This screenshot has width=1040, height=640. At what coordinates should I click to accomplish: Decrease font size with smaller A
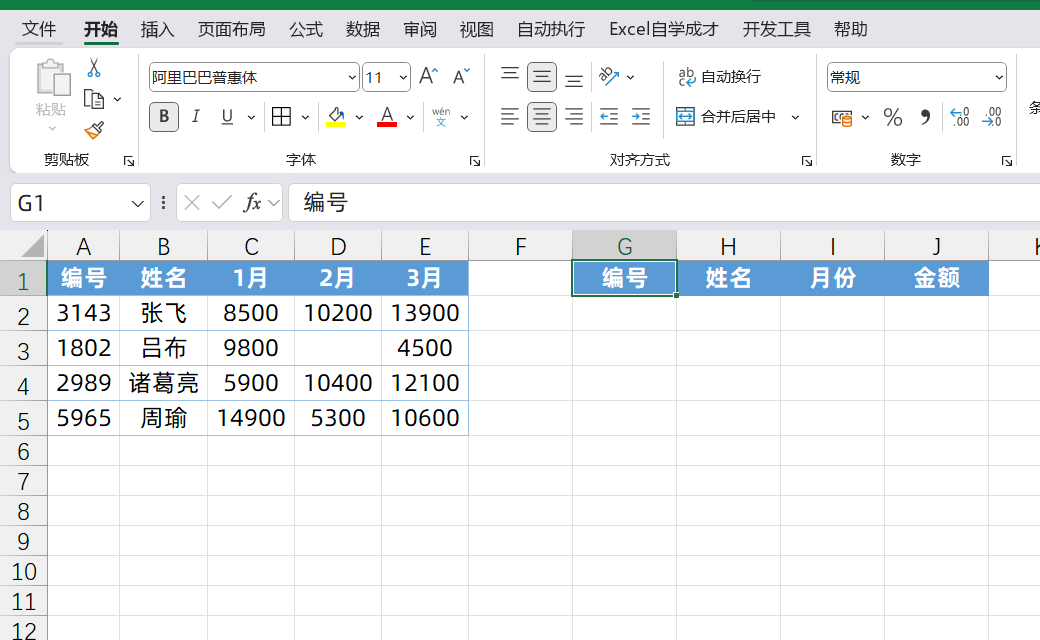[461, 76]
